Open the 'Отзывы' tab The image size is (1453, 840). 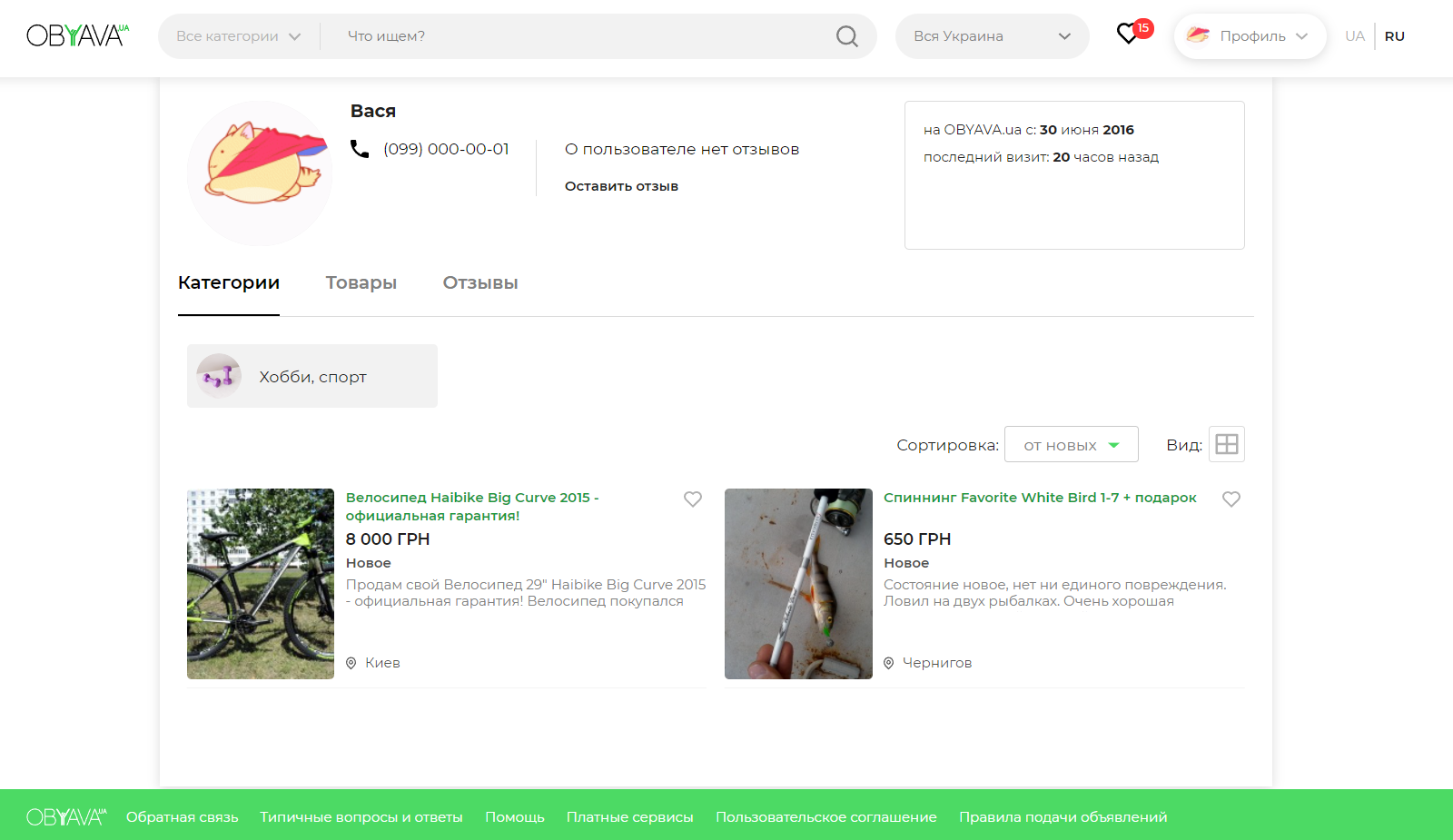tap(479, 282)
